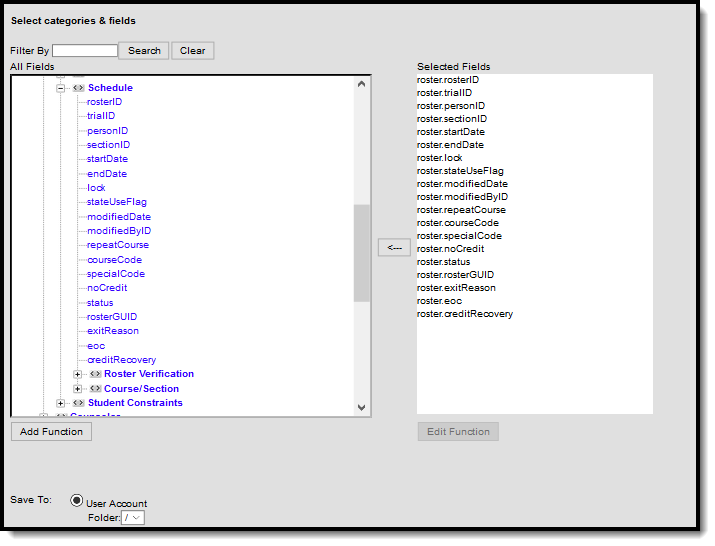
Task: Select roster.modifiedDate in Selected Fields
Action: point(462,184)
